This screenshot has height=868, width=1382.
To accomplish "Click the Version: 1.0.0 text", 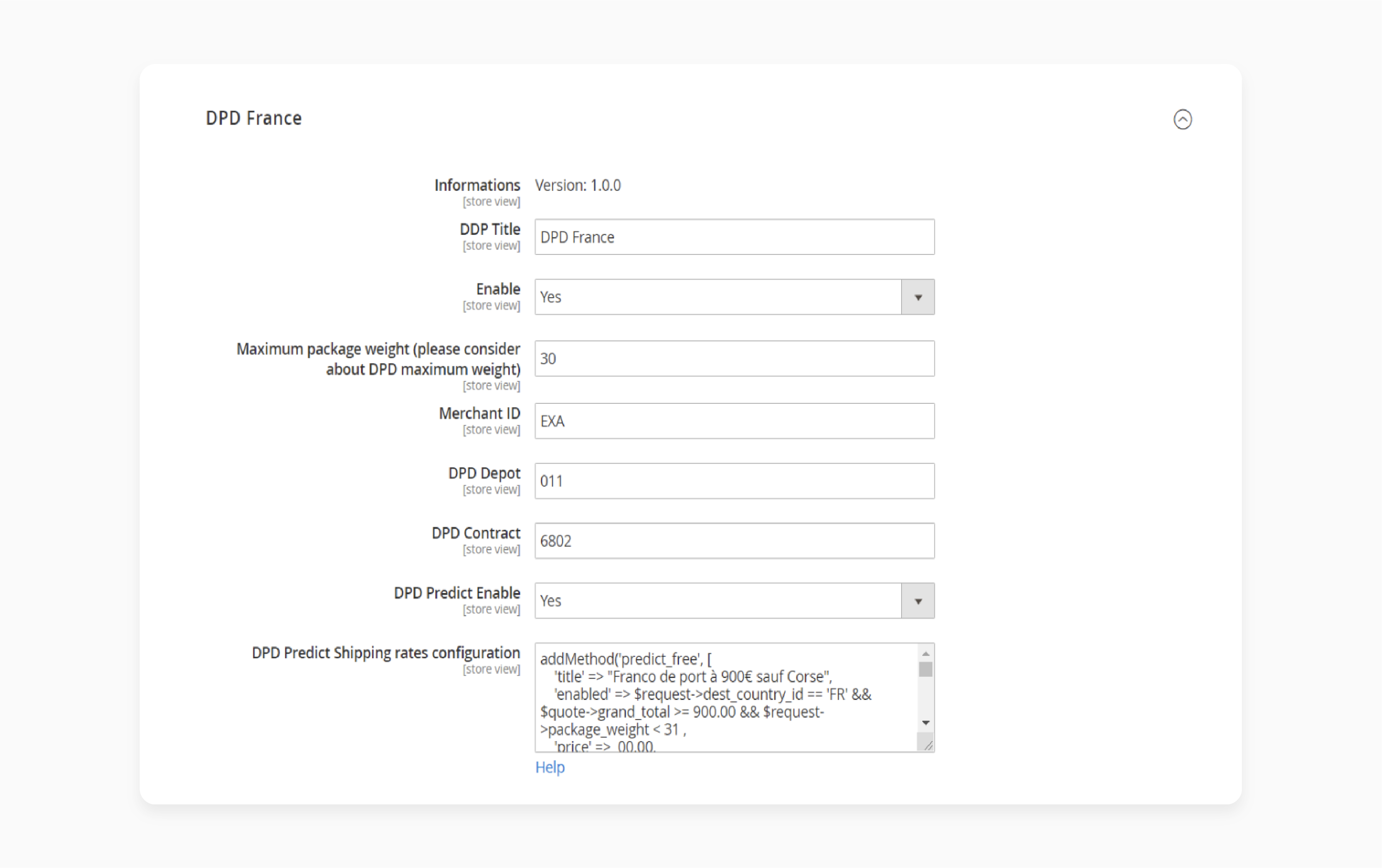I will tap(578, 185).
